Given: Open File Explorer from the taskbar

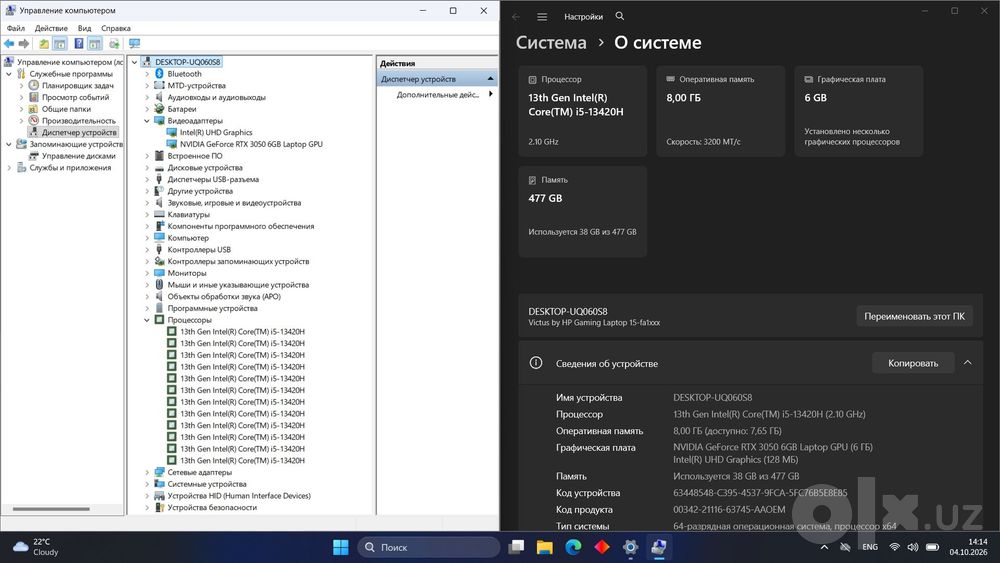Looking at the screenshot, I should click(x=544, y=547).
